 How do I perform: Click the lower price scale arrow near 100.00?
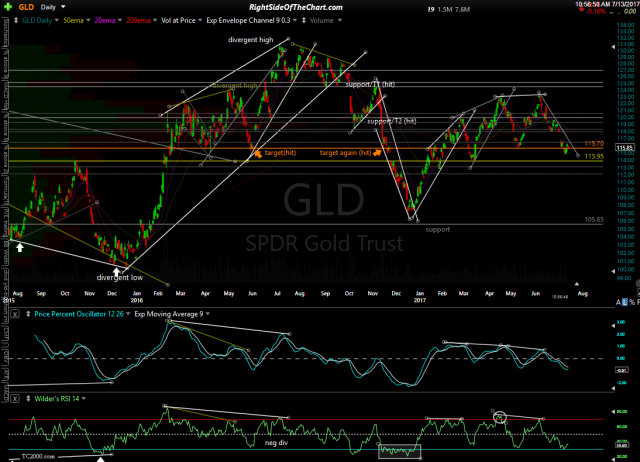[613, 271]
